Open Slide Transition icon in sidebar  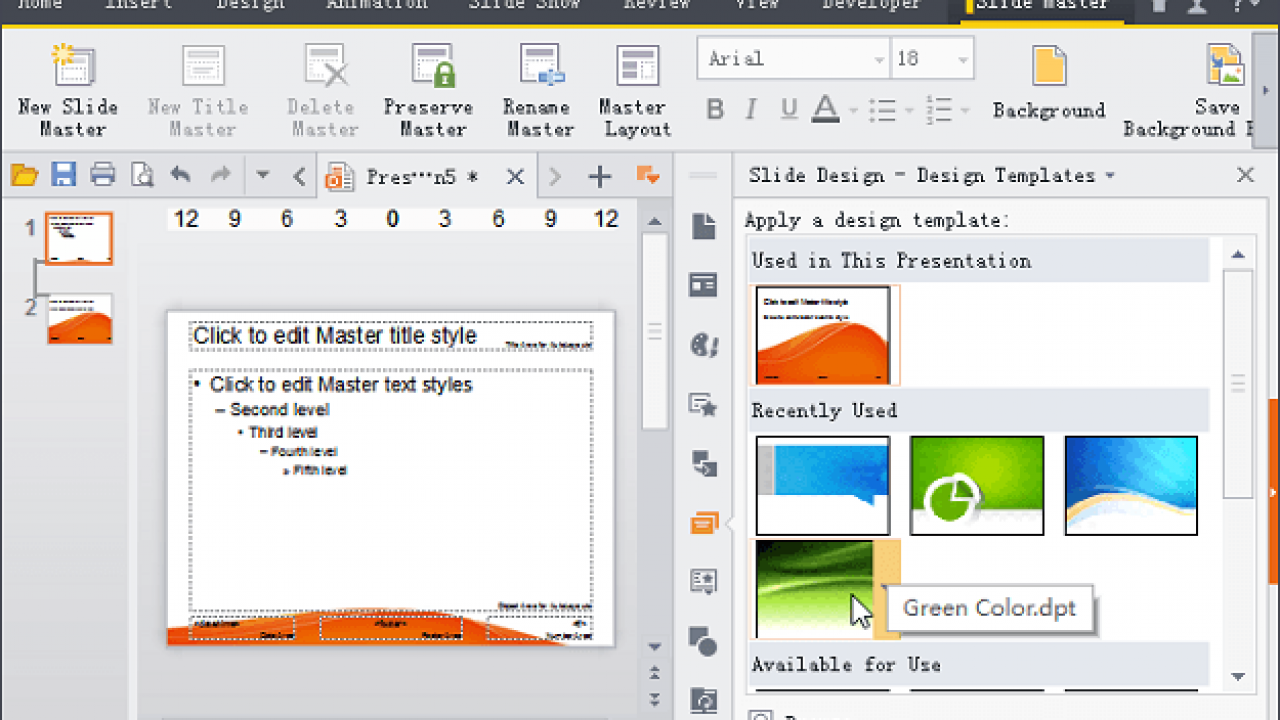tap(704, 463)
